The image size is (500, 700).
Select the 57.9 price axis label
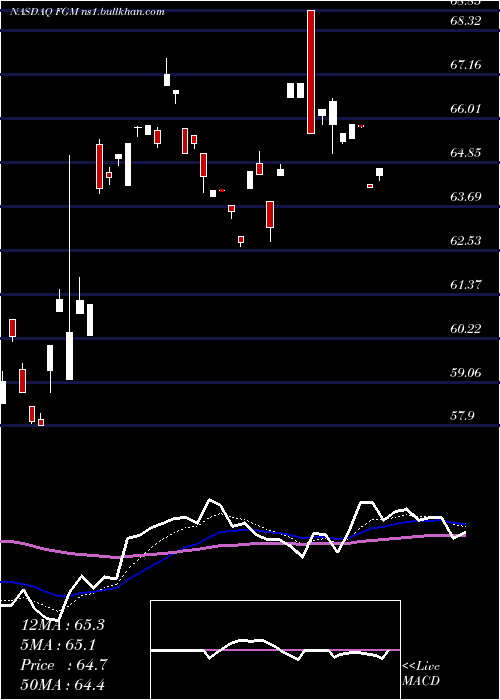(462, 416)
